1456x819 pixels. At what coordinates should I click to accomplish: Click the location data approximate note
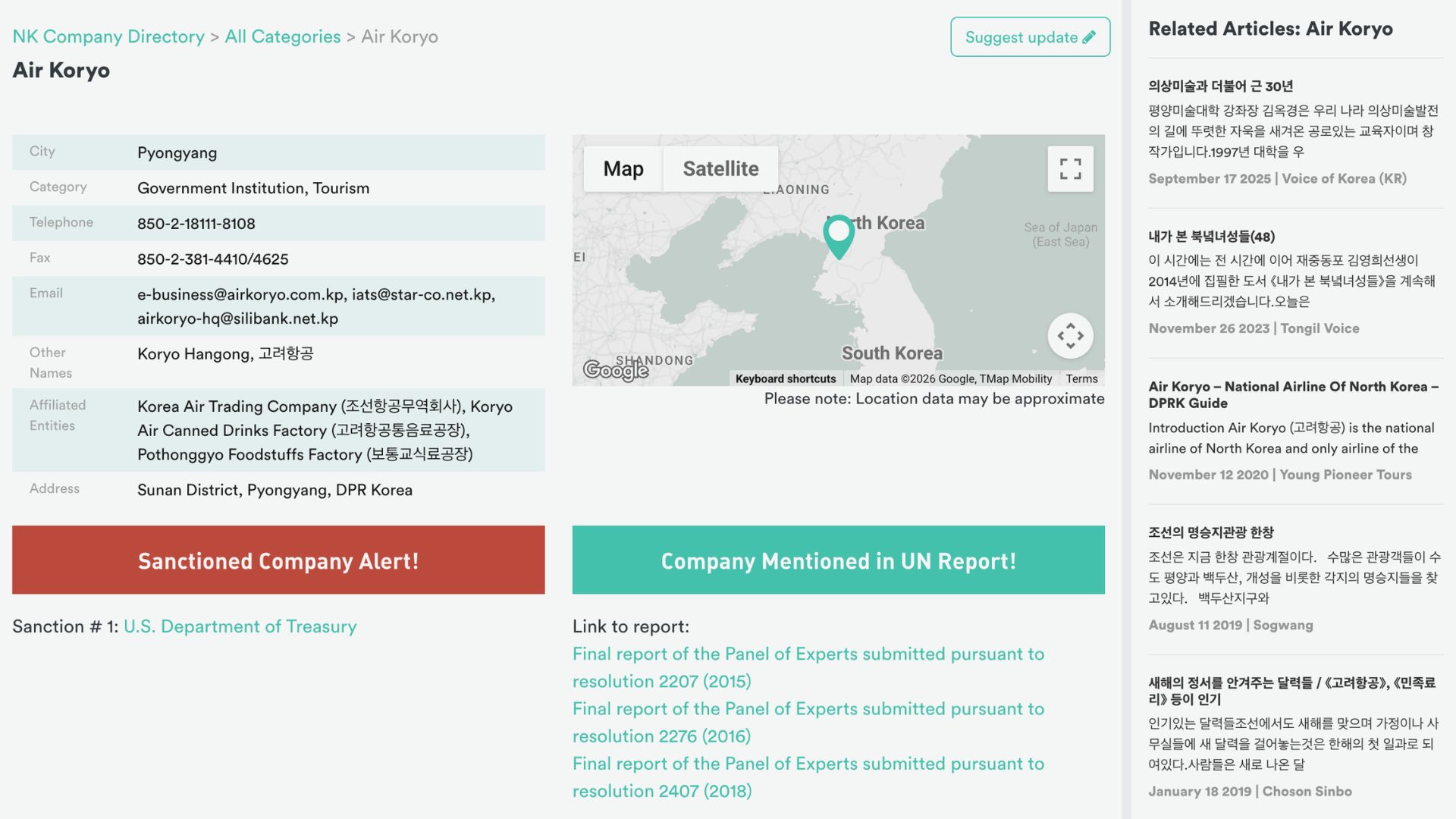click(x=934, y=399)
